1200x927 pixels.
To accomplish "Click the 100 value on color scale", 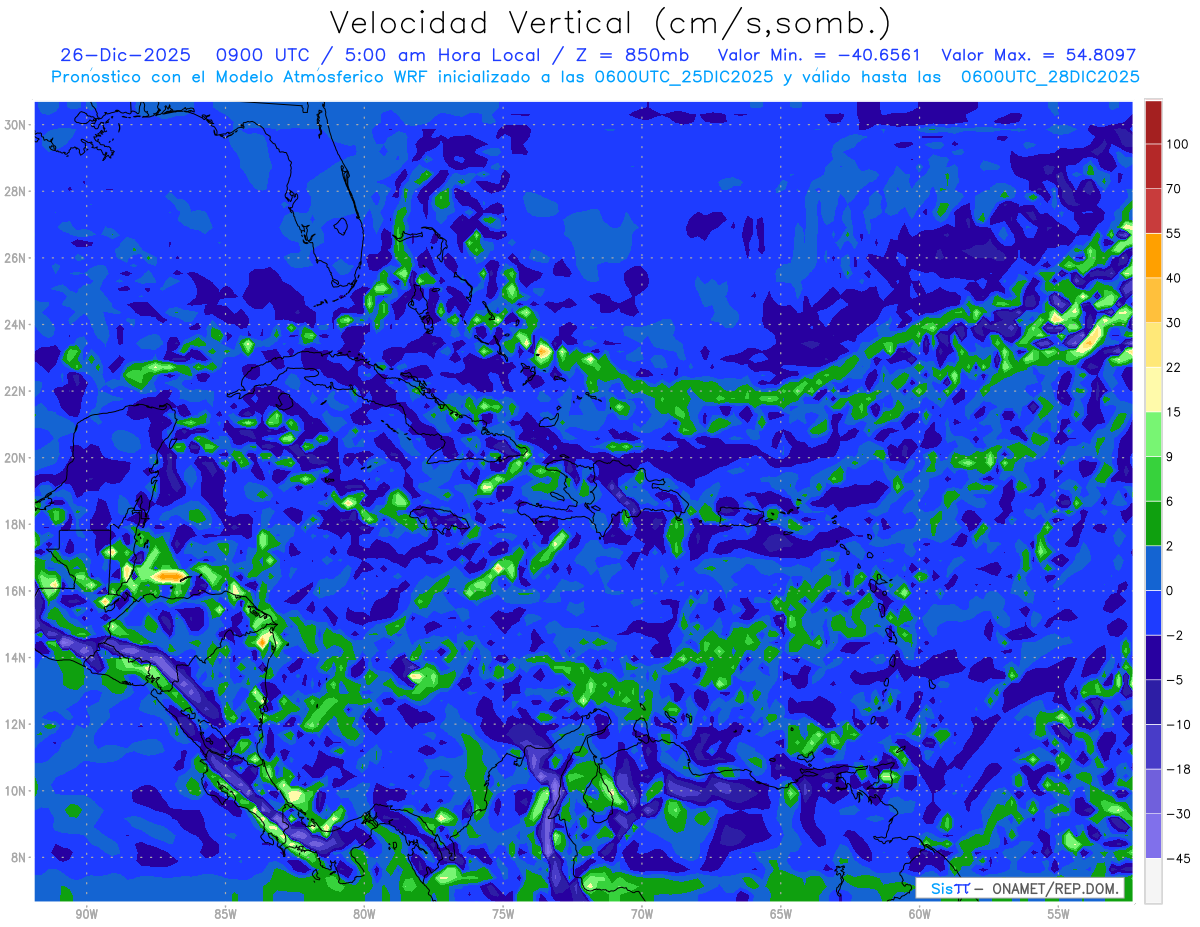I will pyautogui.click(x=1177, y=145).
